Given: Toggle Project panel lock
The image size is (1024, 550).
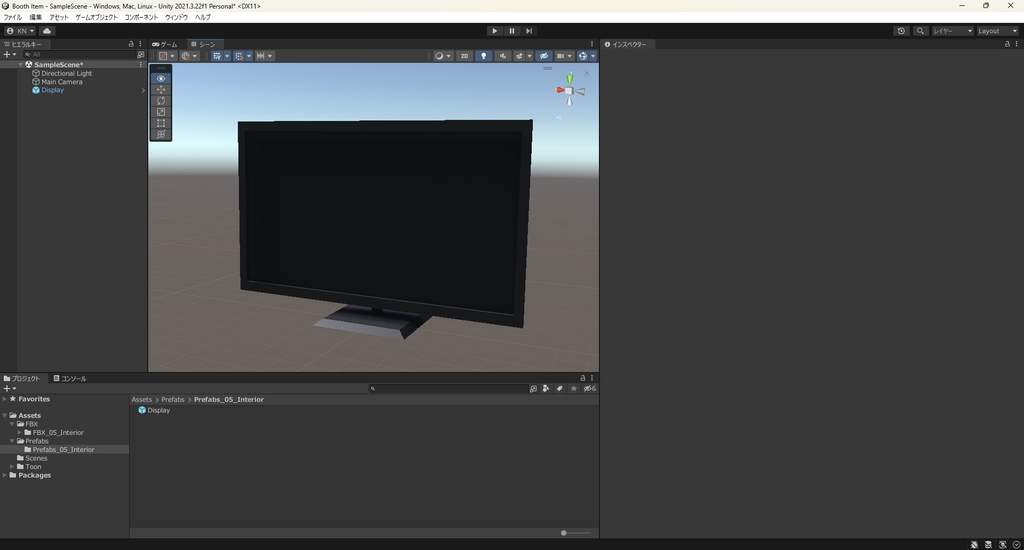Looking at the screenshot, I should [583, 378].
